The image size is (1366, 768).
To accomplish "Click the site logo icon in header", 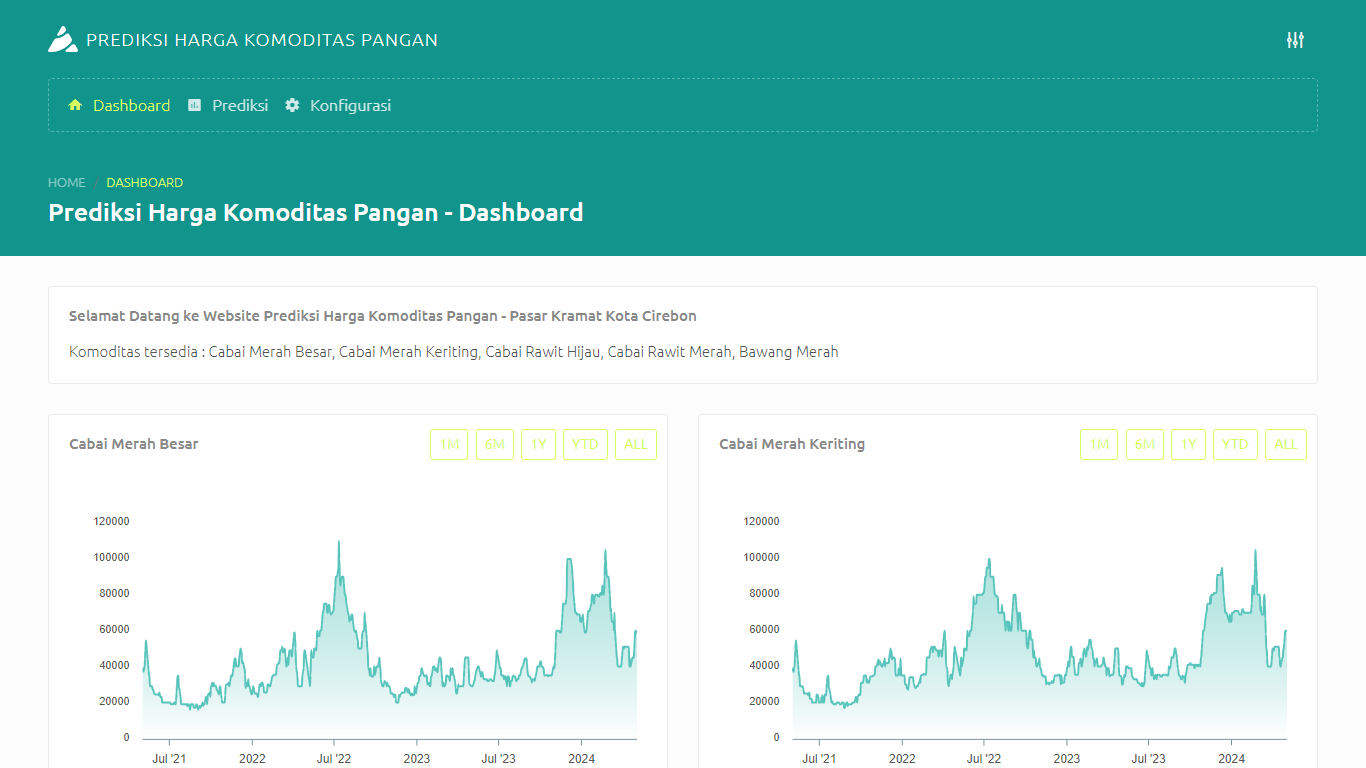I will 62,40.
